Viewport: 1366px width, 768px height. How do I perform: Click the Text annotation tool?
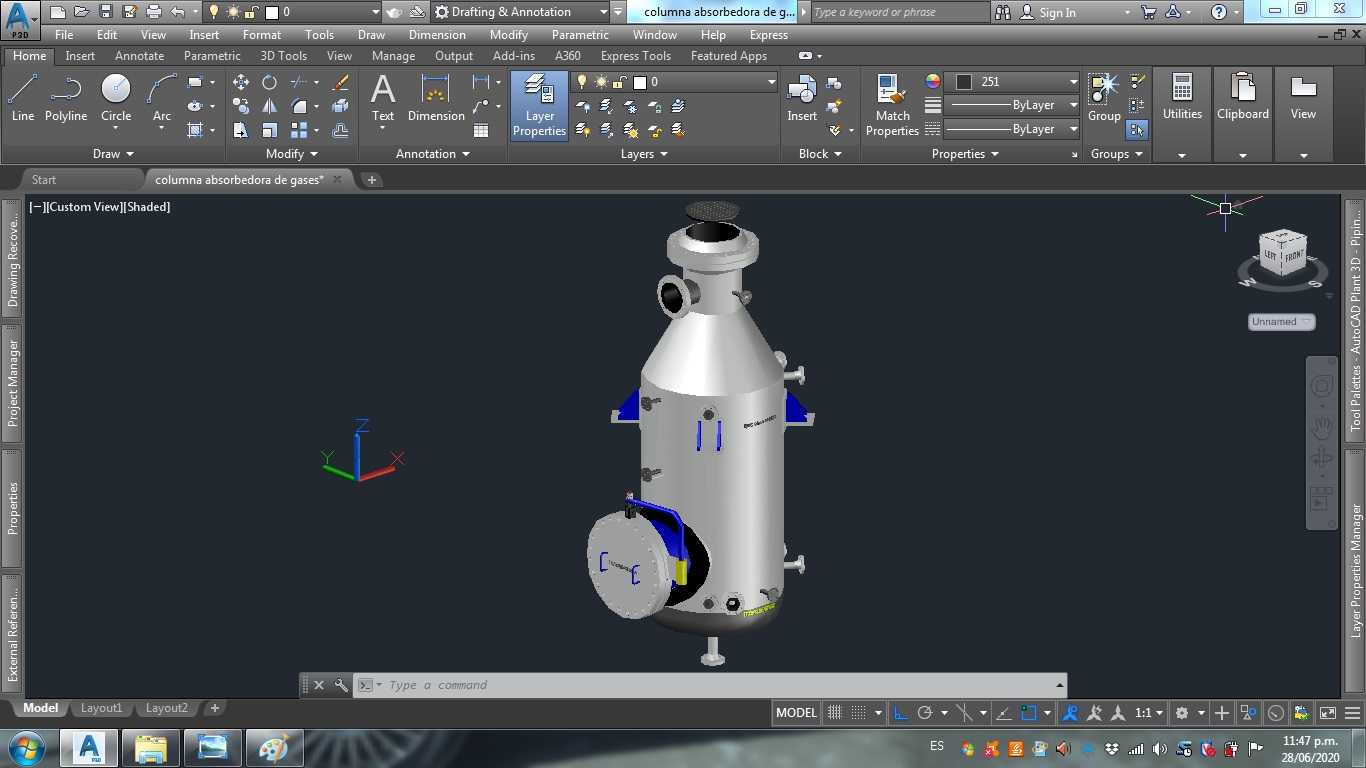tap(383, 98)
